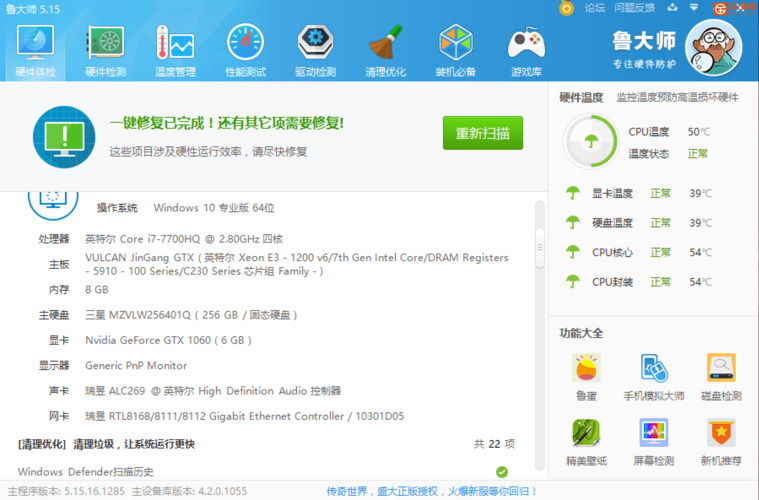This screenshot has width=759, height=500.
Task: Click the green check for Windows Defender扫描历史
Action: 502,472
